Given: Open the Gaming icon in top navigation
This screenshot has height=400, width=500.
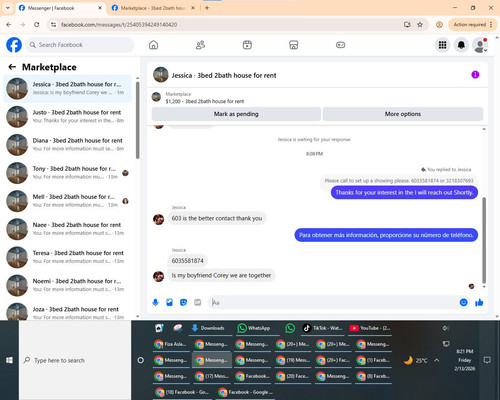Looking at the screenshot, I should pyautogui.click(x=340, y=45).
